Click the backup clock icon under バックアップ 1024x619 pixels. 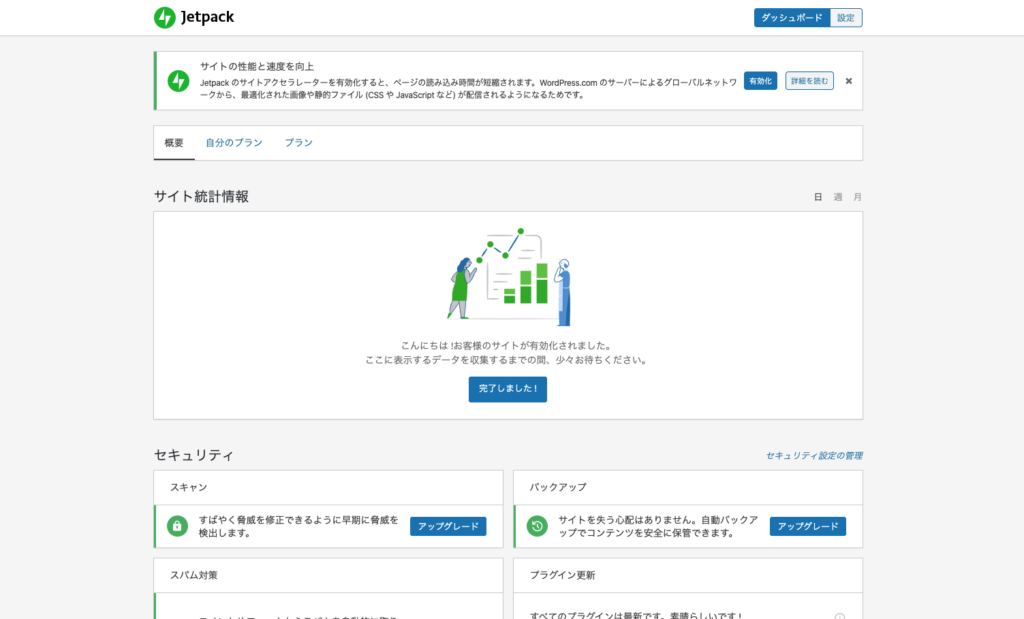click(x=537, y=526)
